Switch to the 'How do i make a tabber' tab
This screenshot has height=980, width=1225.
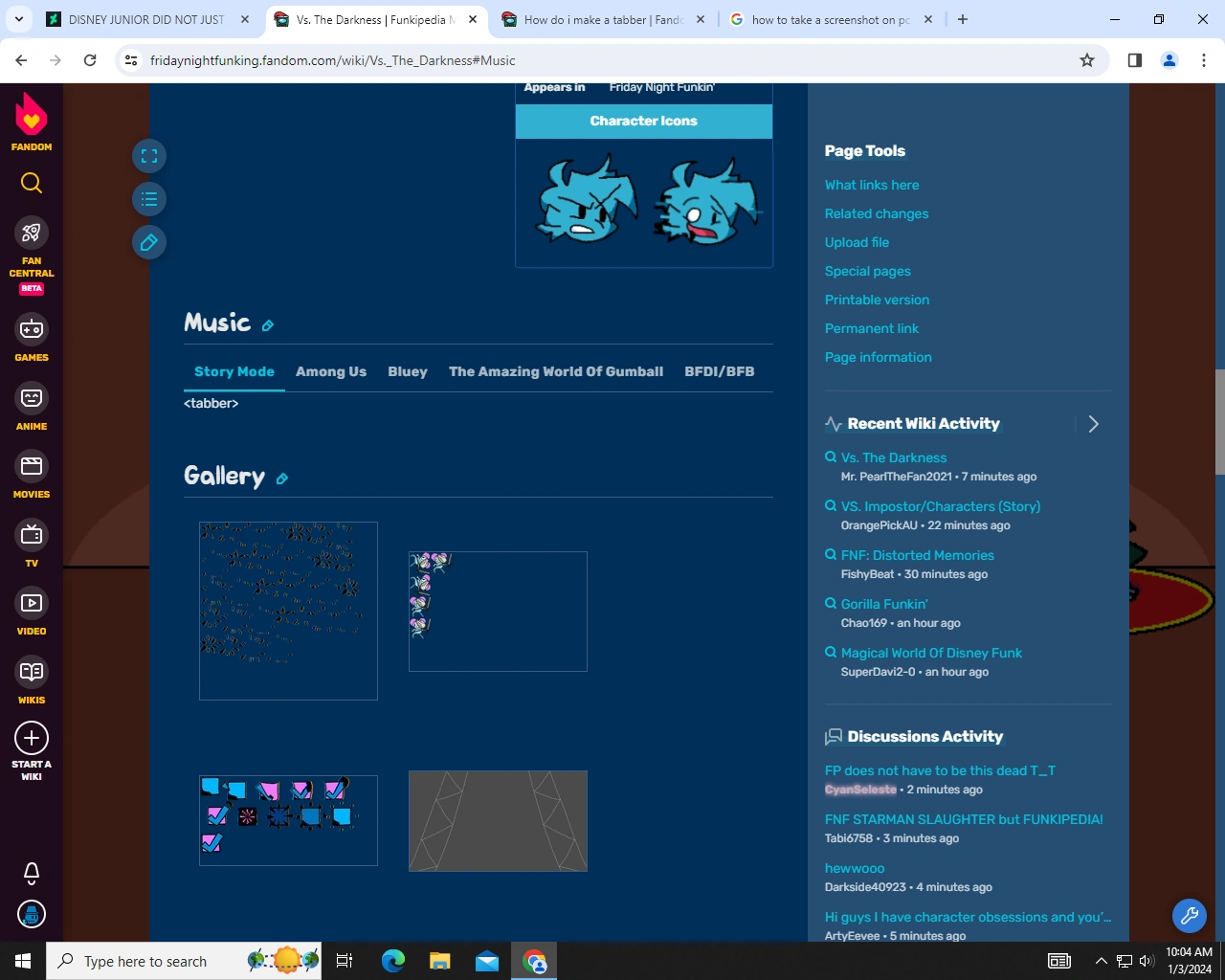[x=604, y=19]
